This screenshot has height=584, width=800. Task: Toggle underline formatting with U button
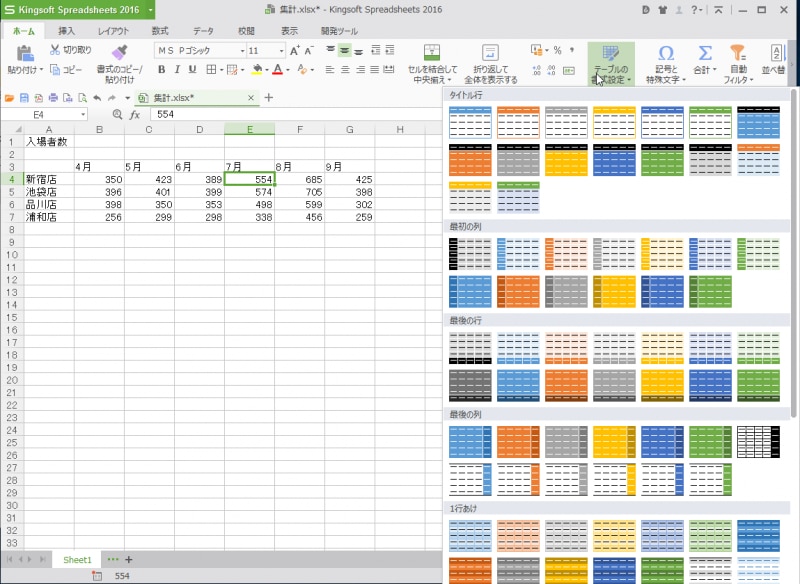coord(192,70)
